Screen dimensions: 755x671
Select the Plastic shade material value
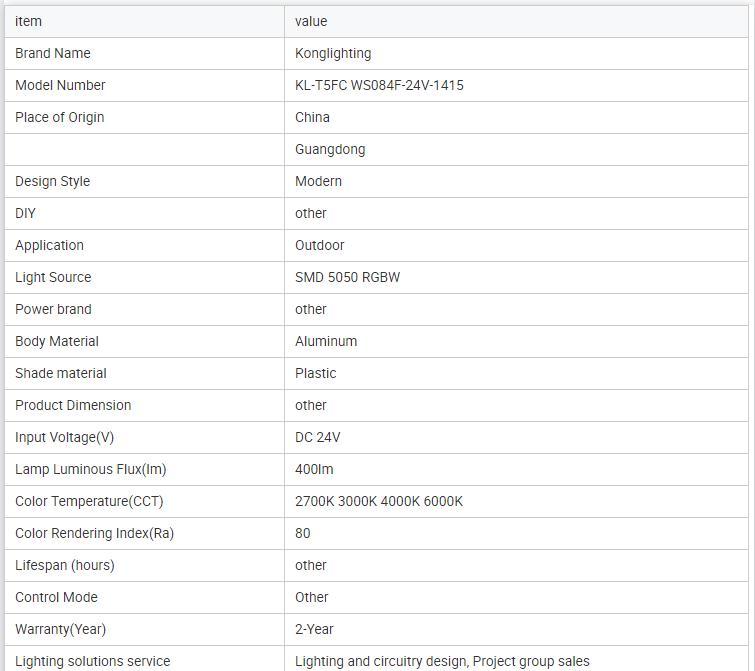315,373
